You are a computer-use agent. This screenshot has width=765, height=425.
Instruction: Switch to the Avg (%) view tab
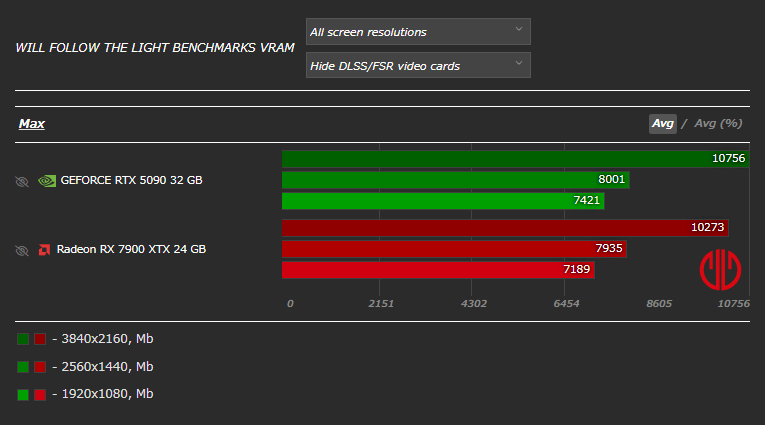(718, 123)
